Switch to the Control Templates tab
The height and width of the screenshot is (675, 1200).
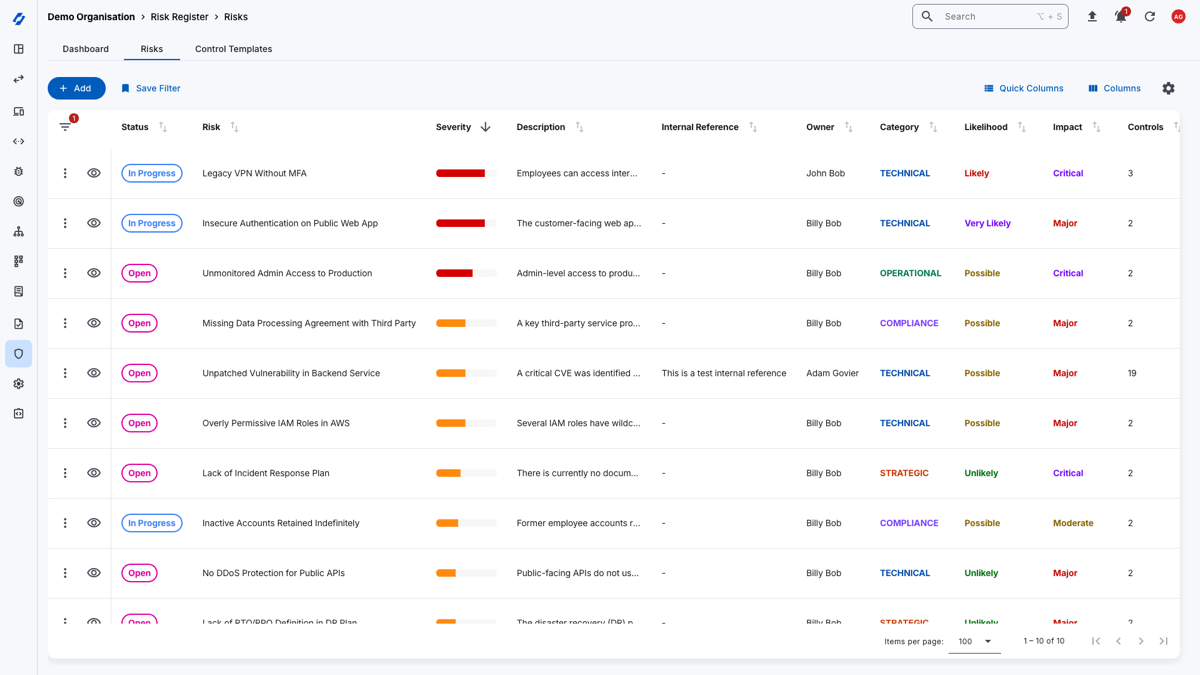tap(233, 49)
